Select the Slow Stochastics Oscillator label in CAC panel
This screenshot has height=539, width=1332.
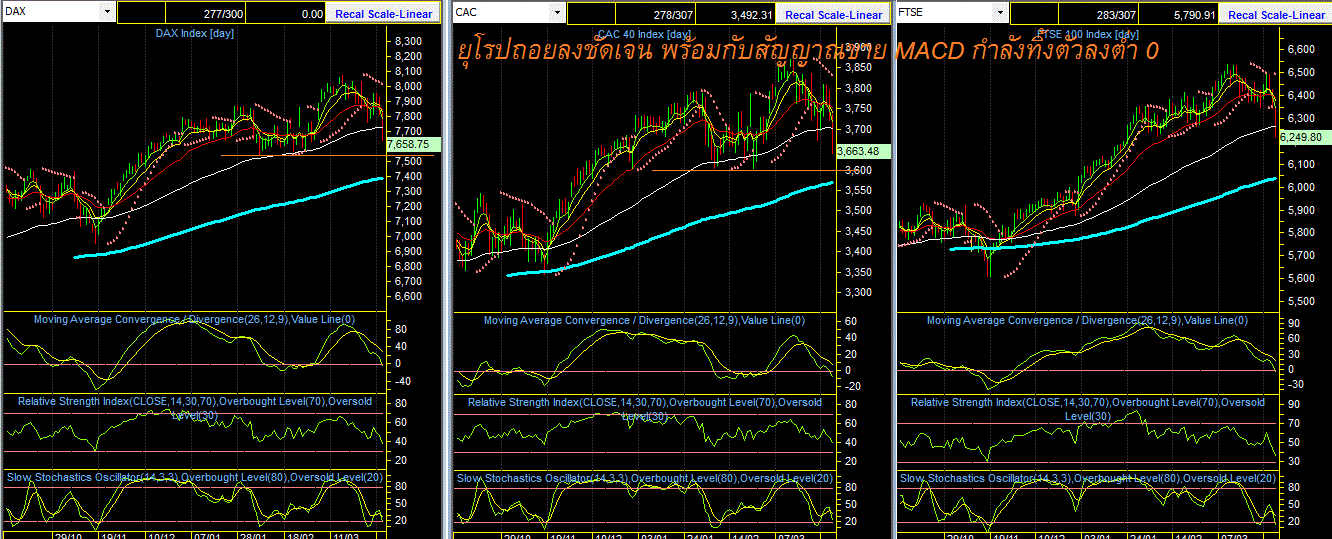(x=644, y=478)
